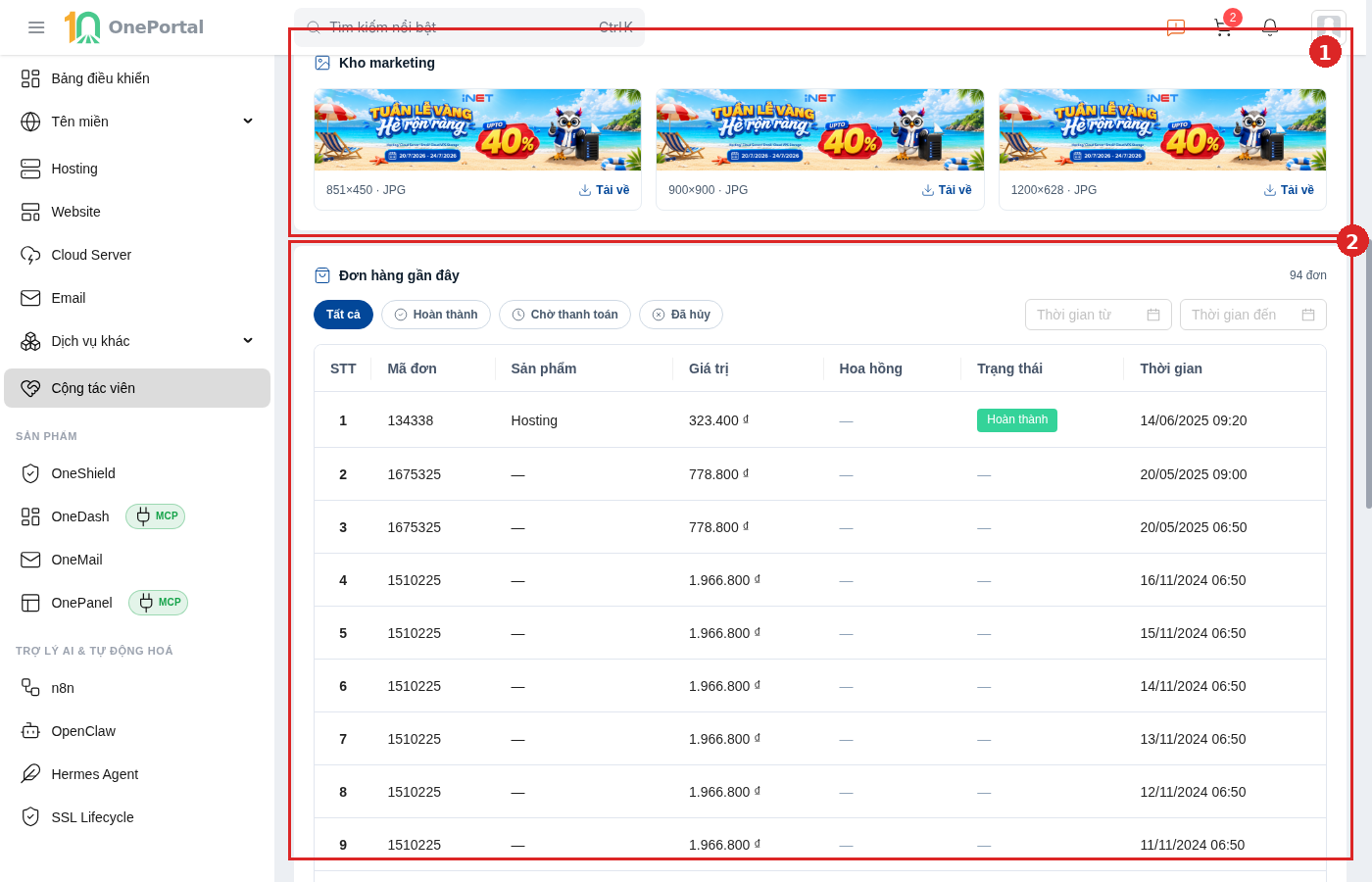Click the Hosting product cell in row 1
Screen dimensions: 1372x882
click(534, 420)
